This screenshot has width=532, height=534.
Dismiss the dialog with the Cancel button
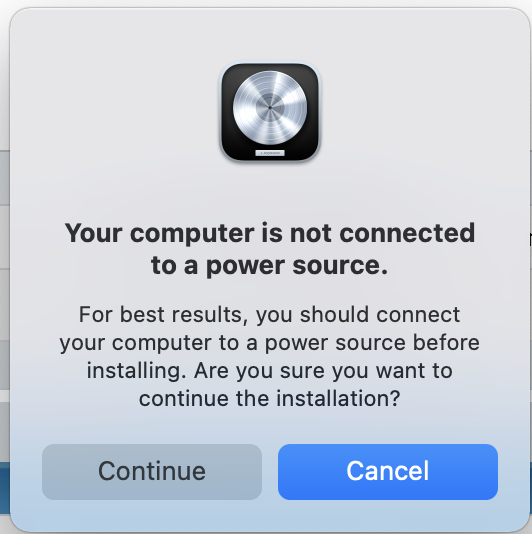[388, 472]
